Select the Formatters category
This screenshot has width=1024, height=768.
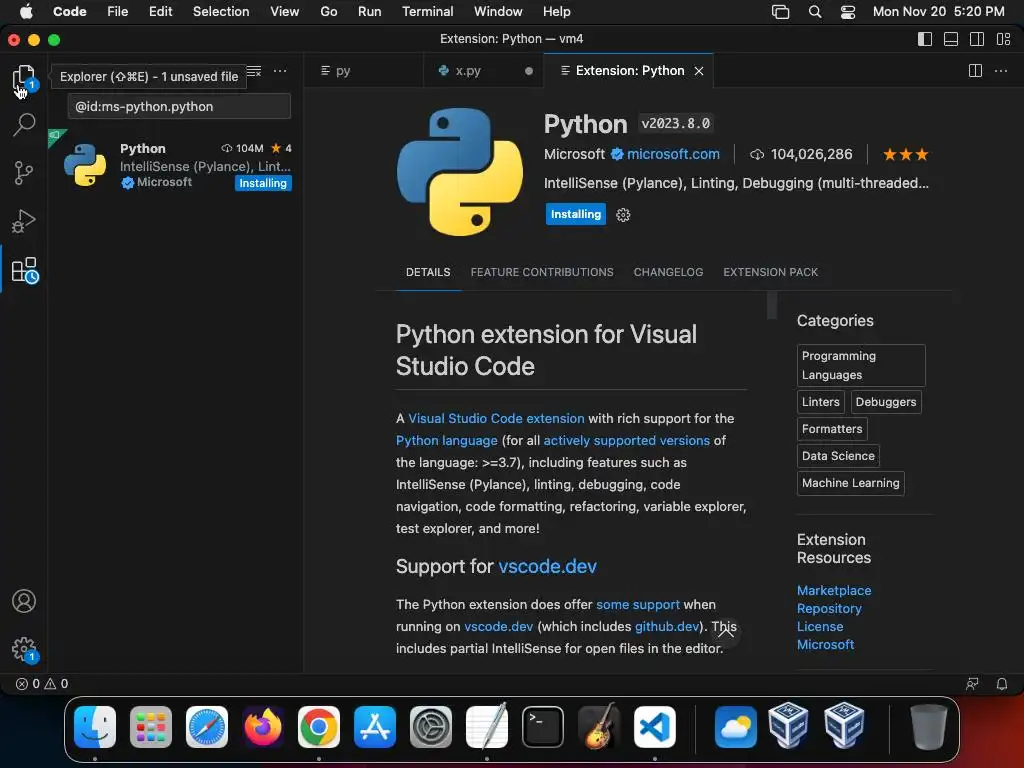tap(832, 429)
